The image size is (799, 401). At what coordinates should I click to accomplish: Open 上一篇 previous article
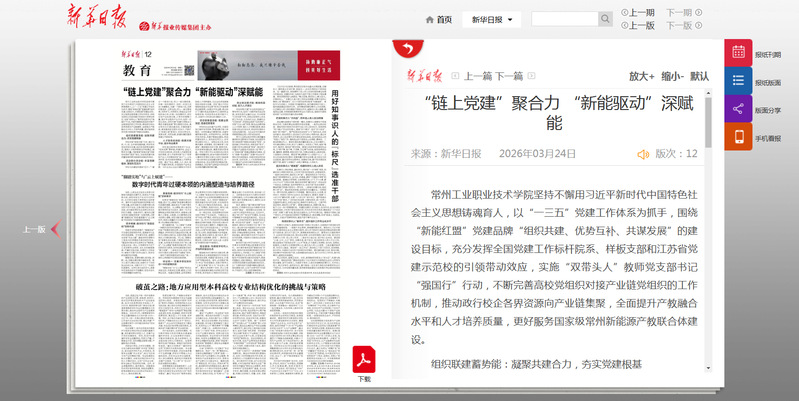(471, 76)
